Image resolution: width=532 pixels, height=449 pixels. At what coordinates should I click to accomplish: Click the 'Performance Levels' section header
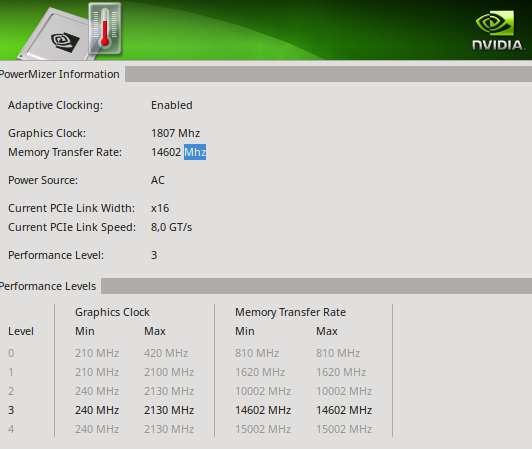coord(48,286)
